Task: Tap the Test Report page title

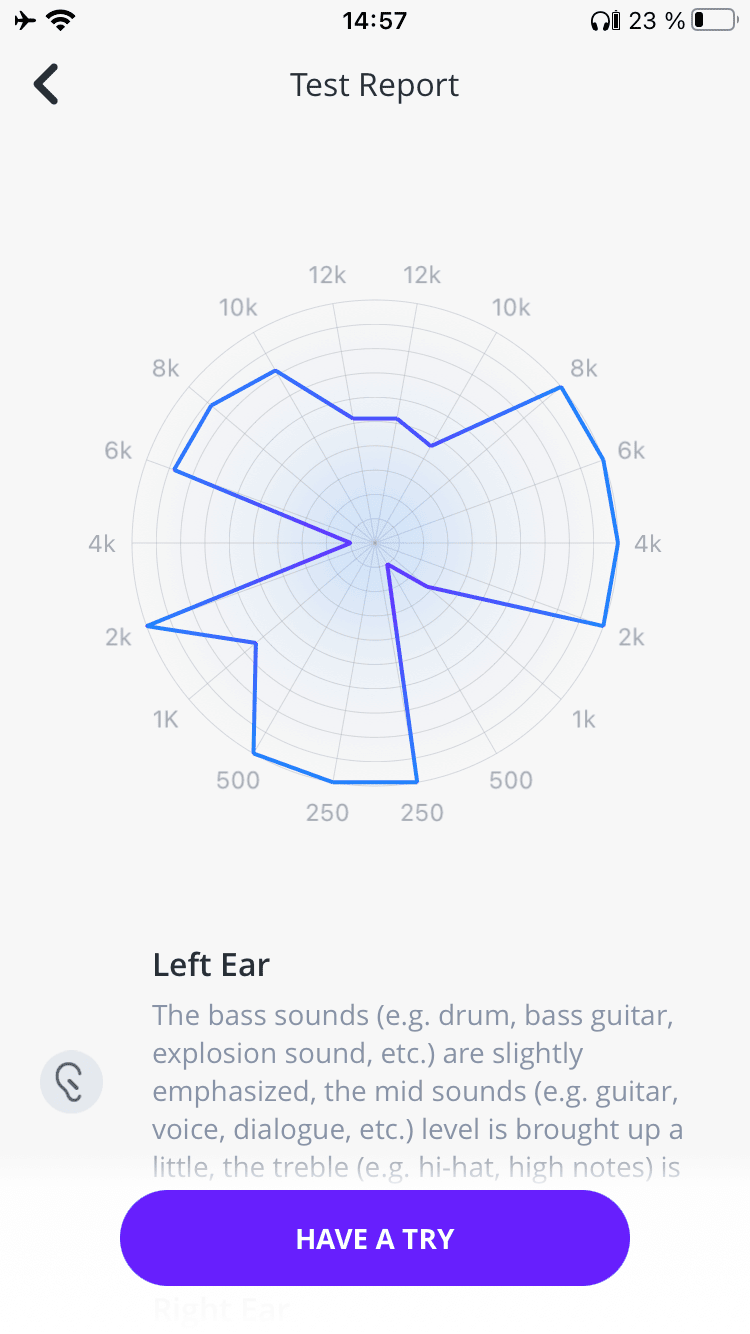Action: point(374,85)
